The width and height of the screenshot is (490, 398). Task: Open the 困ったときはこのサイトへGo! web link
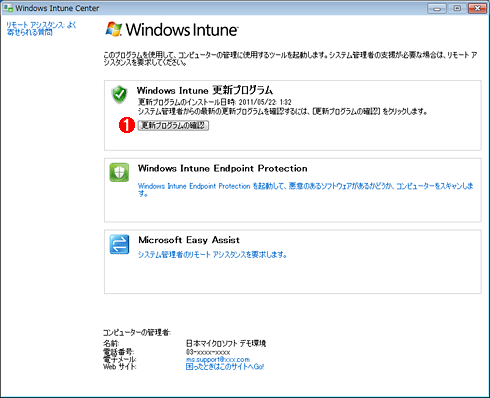[225, 367]
